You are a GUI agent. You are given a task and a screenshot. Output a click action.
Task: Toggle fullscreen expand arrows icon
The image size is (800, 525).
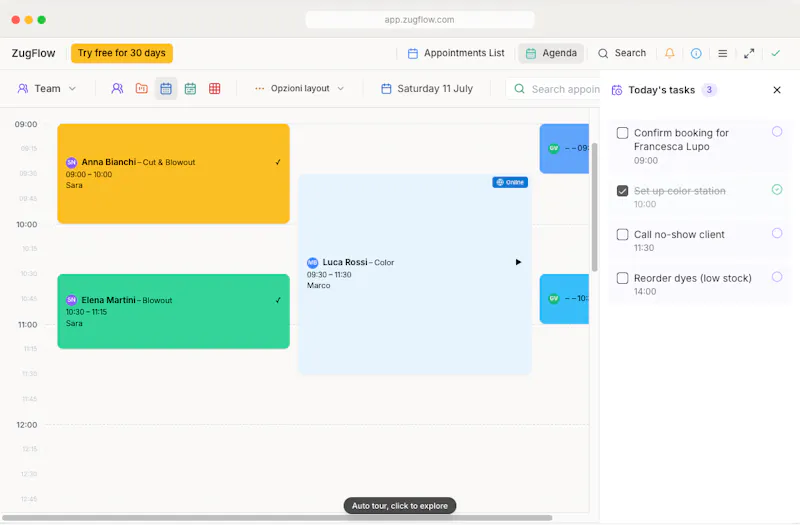click(749, 53)
